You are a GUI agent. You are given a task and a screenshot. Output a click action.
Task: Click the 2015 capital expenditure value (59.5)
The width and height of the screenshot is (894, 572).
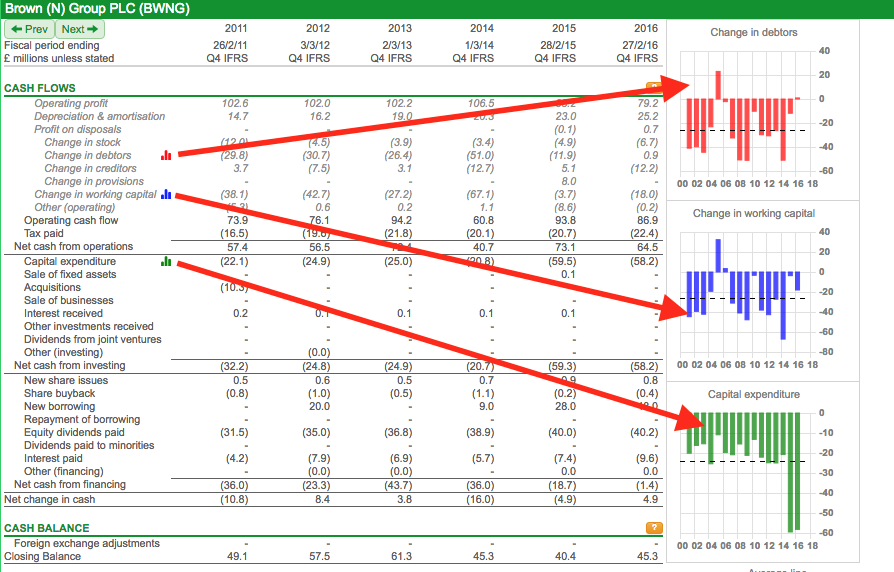coord(562,261)
